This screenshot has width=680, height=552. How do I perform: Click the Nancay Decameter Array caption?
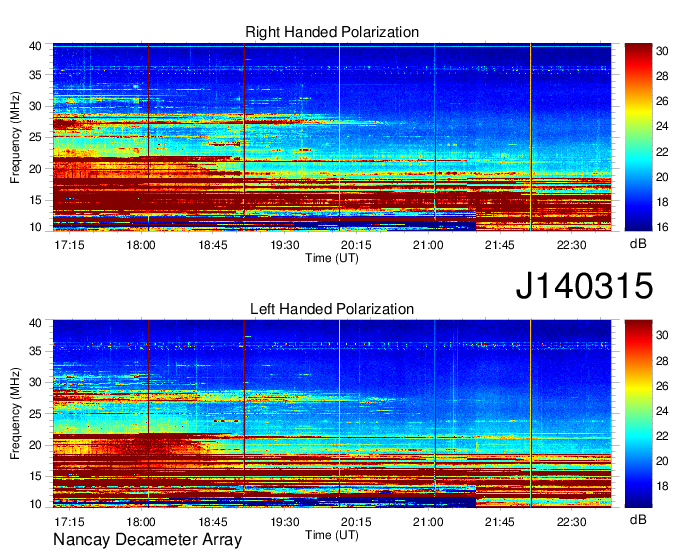coord(147,540)
